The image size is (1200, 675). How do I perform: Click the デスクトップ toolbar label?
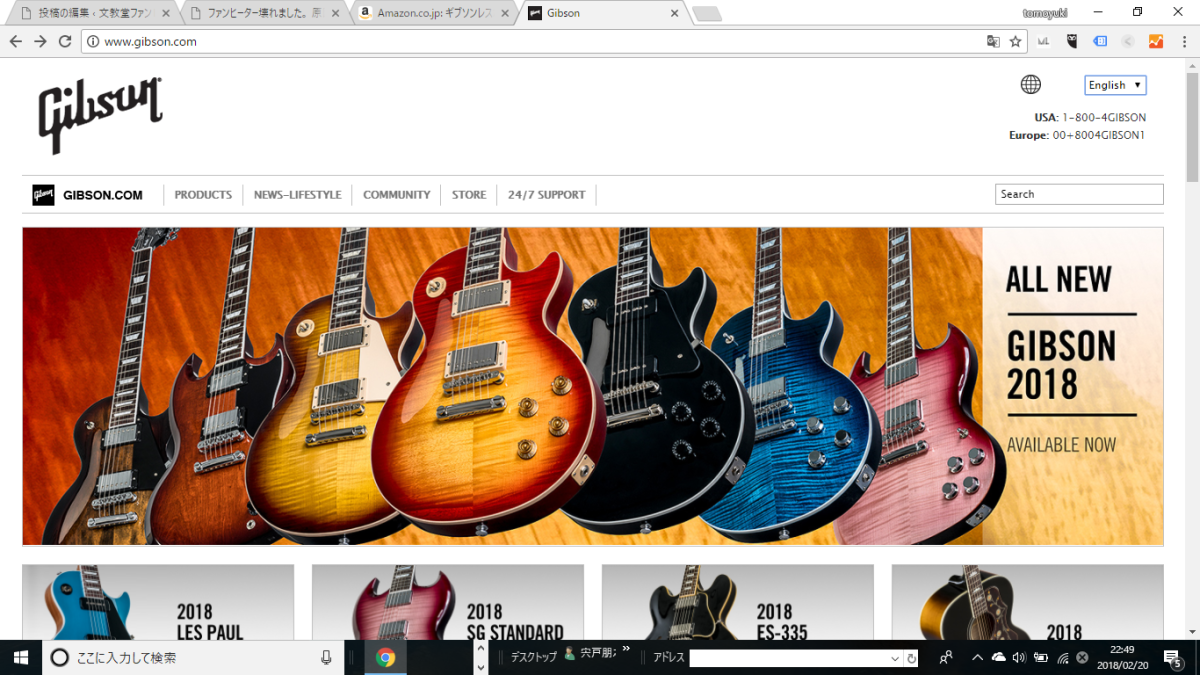(533, 657)
